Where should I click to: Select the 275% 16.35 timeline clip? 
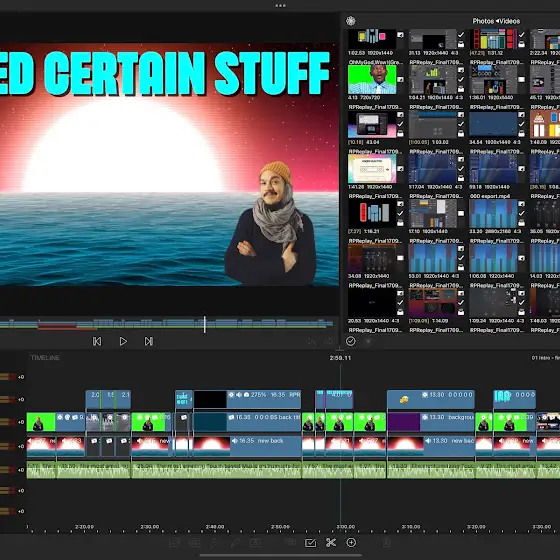[247, 399]
